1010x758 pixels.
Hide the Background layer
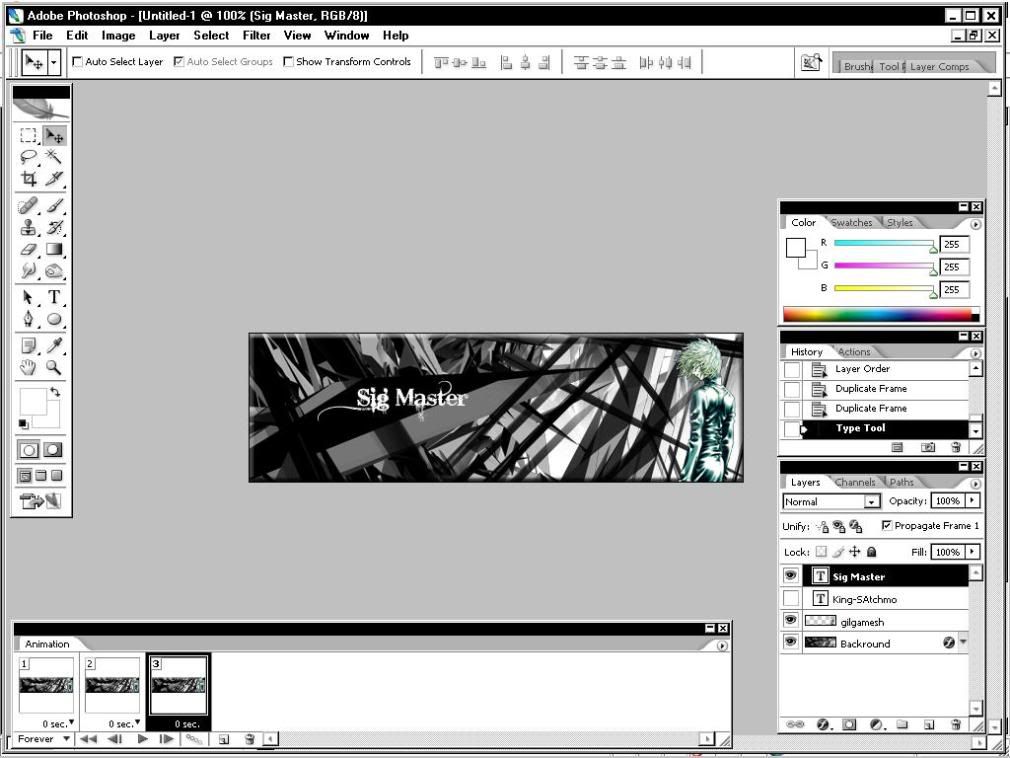coord(790,642)
